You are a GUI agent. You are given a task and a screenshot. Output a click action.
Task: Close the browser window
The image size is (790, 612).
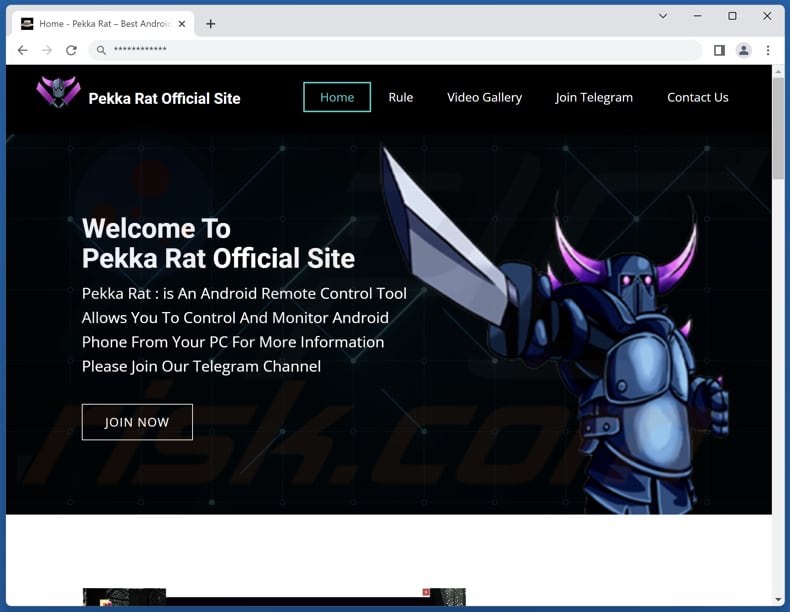point(767,16)
